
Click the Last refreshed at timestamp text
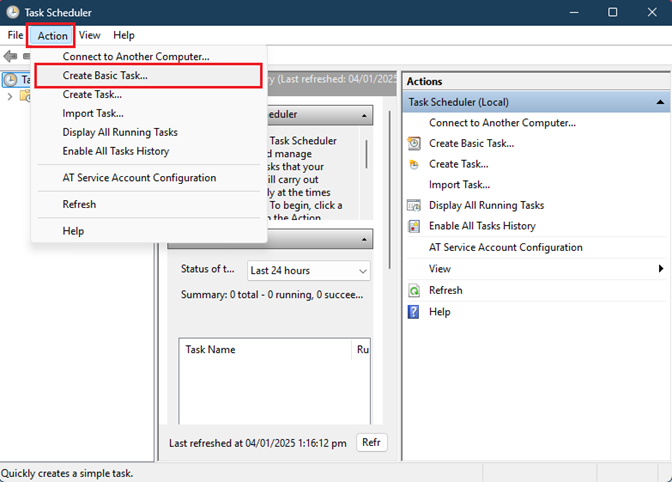point(258,443)
